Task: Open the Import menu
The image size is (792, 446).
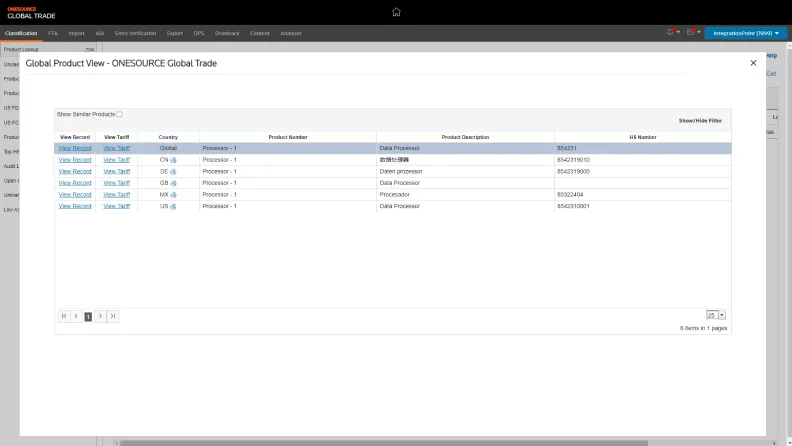Action: coord(76,33)
